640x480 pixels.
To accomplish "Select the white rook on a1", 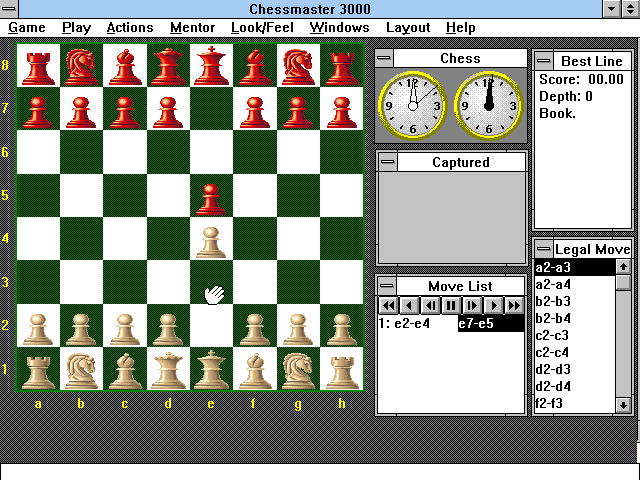I will [38, 371].
